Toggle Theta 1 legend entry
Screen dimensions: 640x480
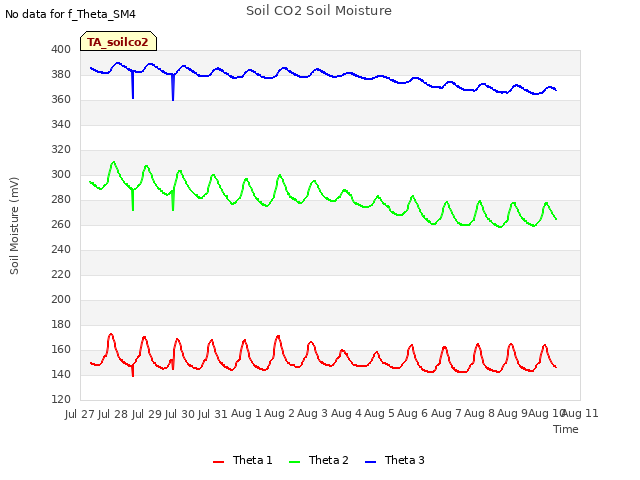(242, 460)
